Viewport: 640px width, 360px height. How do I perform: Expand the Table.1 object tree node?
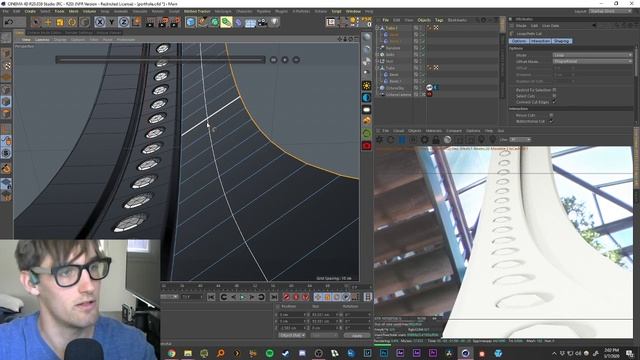(378, 28)
